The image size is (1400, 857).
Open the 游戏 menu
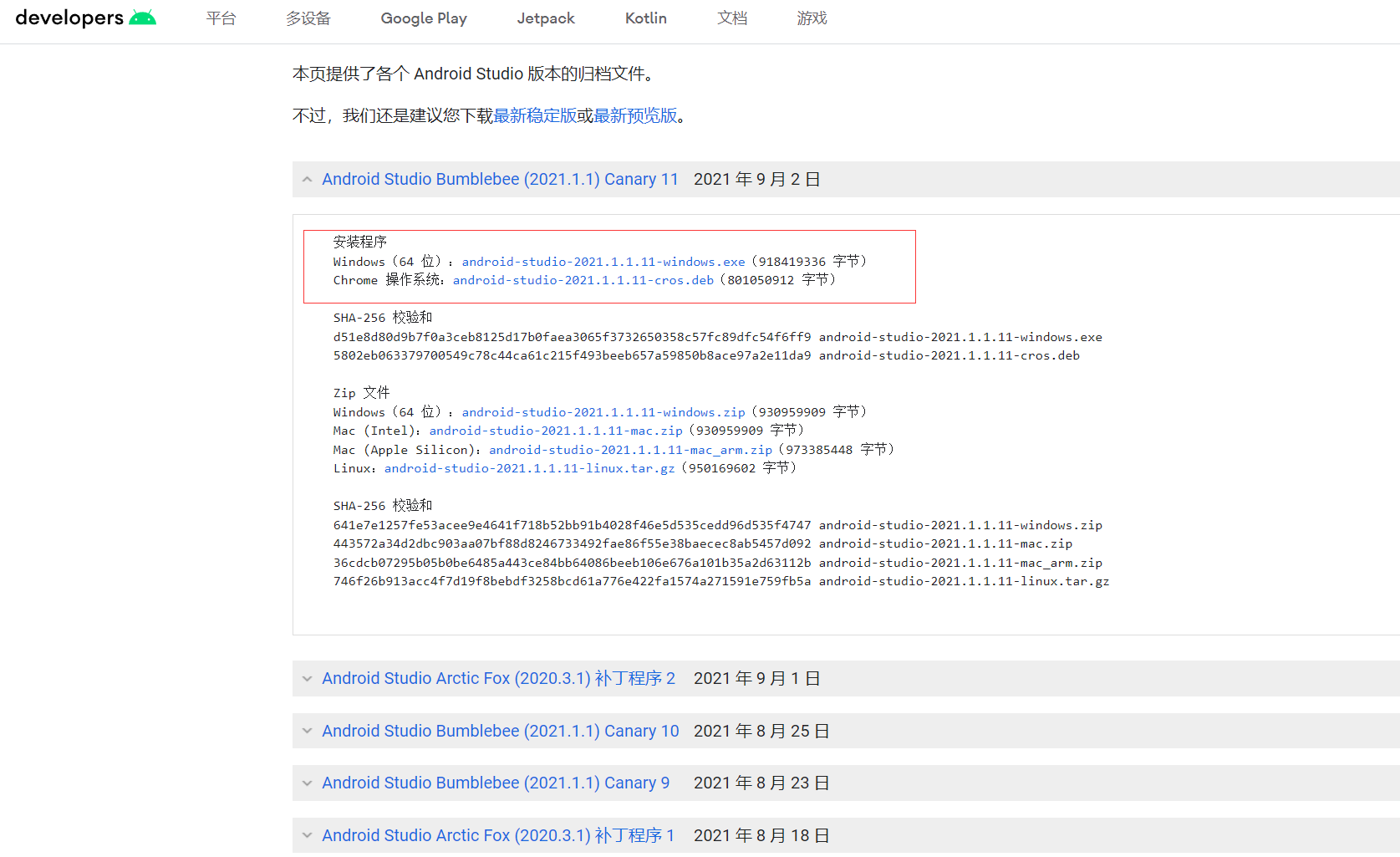click(x=812, y=18)
